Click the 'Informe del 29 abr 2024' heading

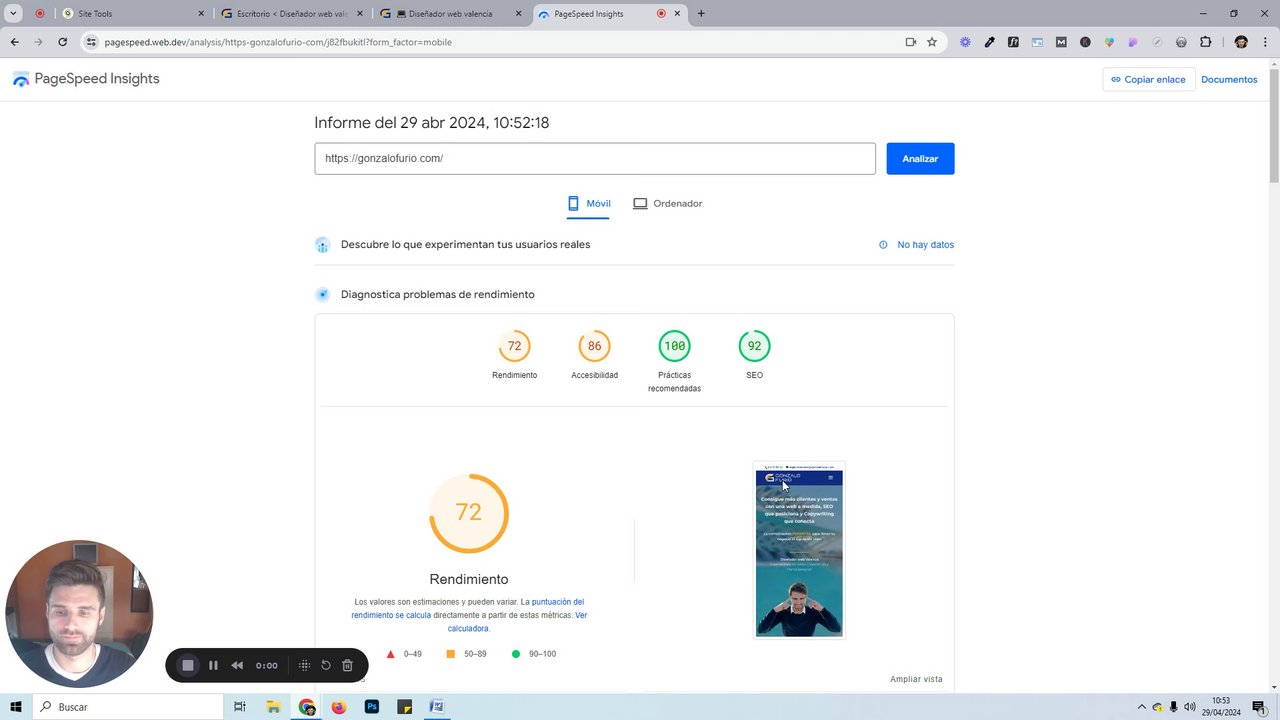coord(432,123)
